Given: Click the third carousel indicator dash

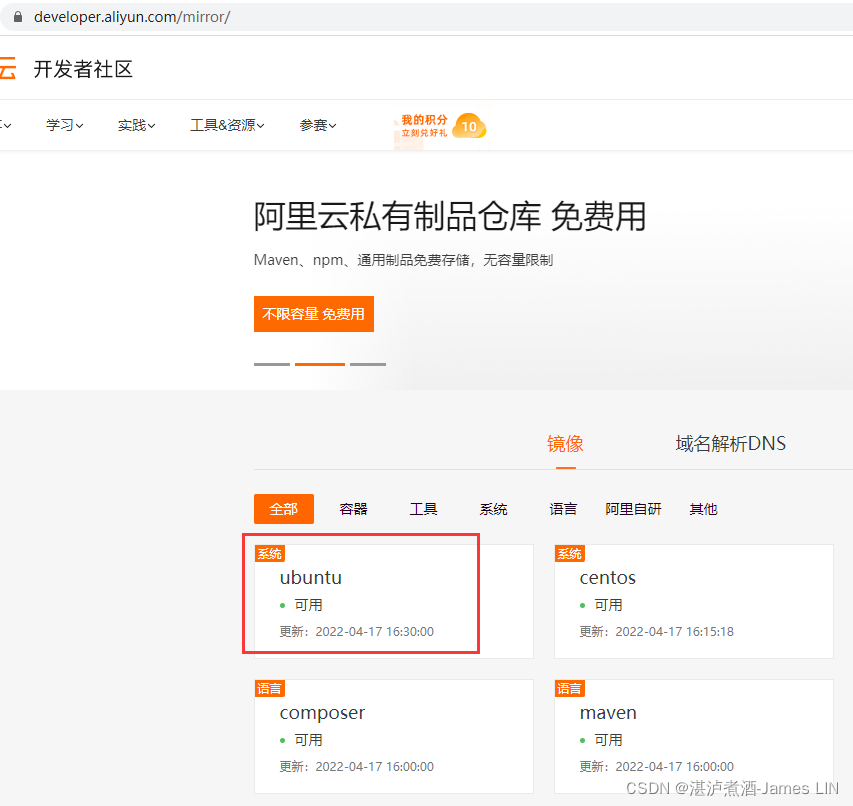Looking at the screenshot, I should click(368, 364).
